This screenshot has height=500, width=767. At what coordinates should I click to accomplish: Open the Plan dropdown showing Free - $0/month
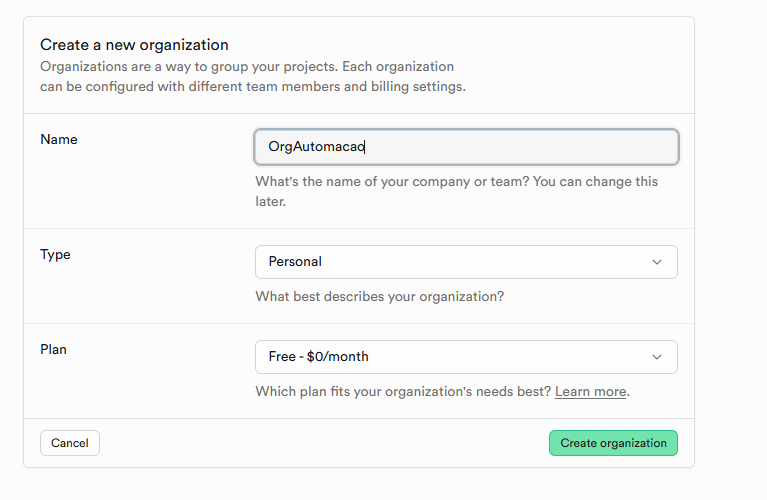coord(466,357)
